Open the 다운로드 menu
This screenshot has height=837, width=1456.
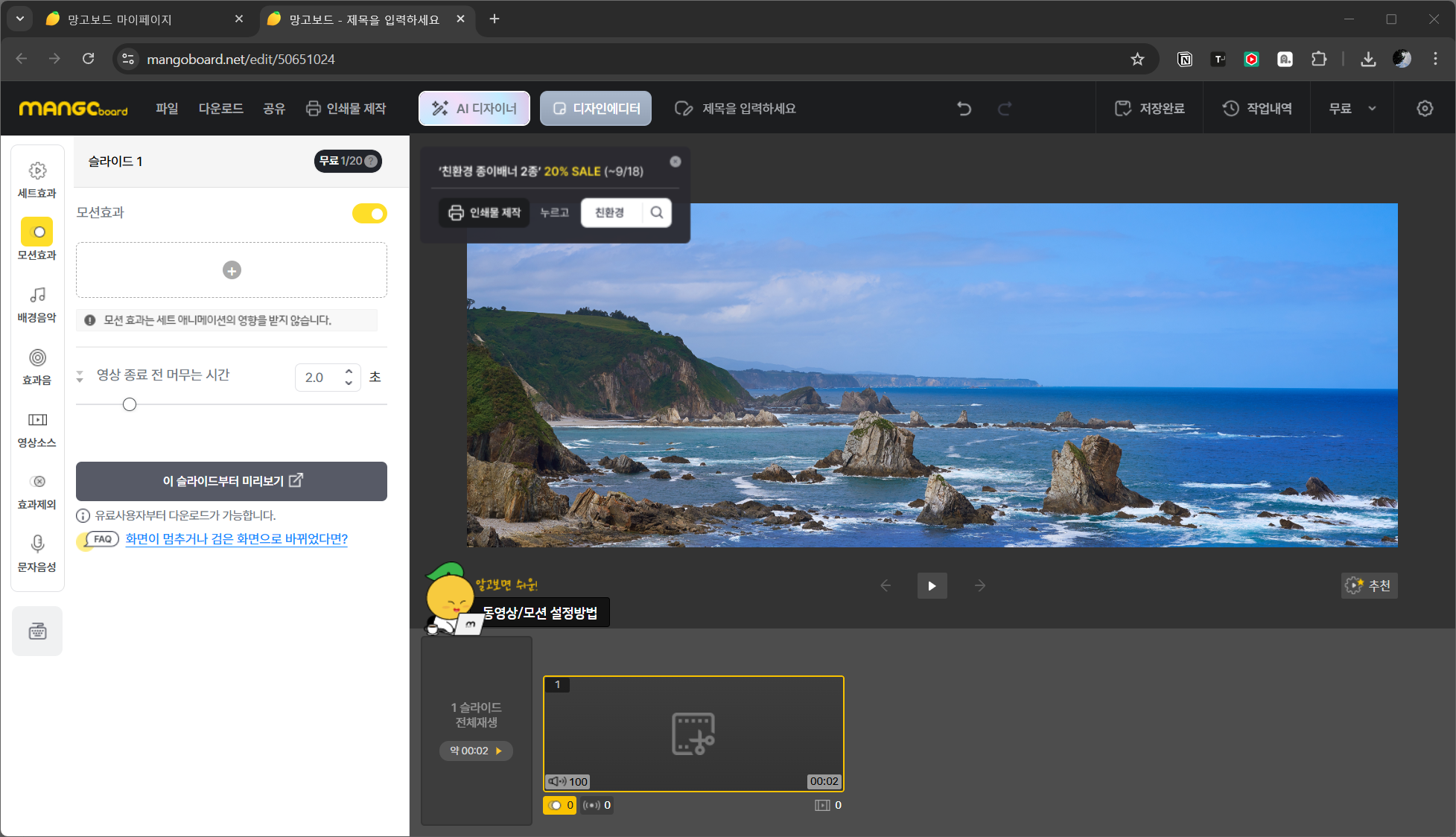tap(220, 109)
